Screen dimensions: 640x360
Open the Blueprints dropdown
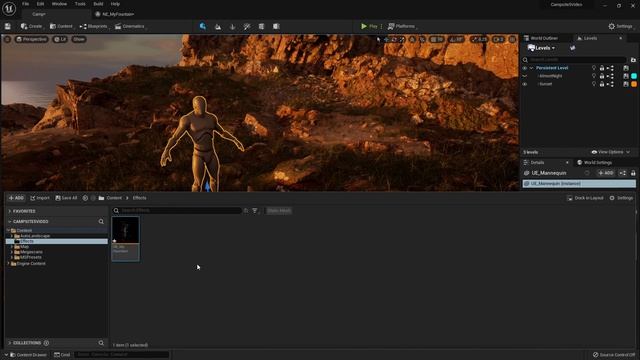coord(94,27)
